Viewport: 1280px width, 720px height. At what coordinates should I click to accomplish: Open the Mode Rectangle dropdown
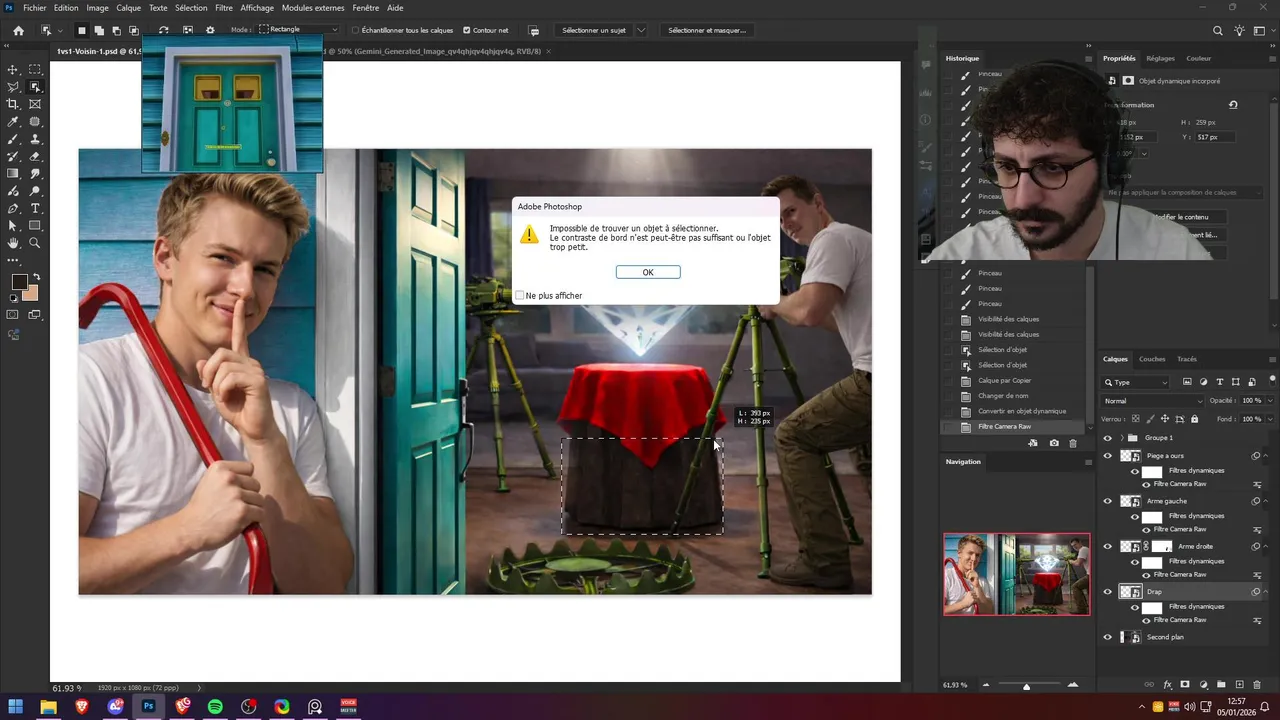pyautogui.click(x=298, y=30)
